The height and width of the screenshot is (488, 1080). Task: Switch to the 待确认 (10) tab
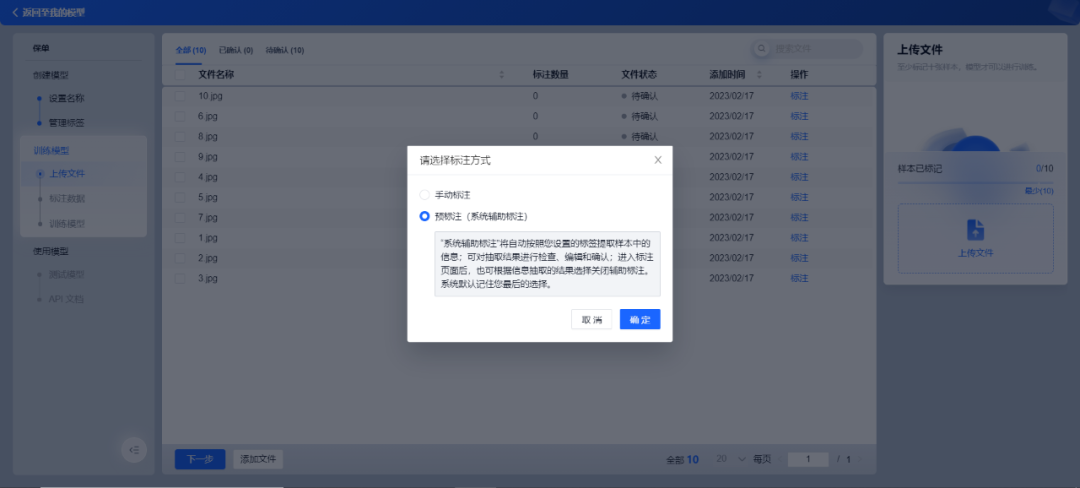click(x=284, y=50)
